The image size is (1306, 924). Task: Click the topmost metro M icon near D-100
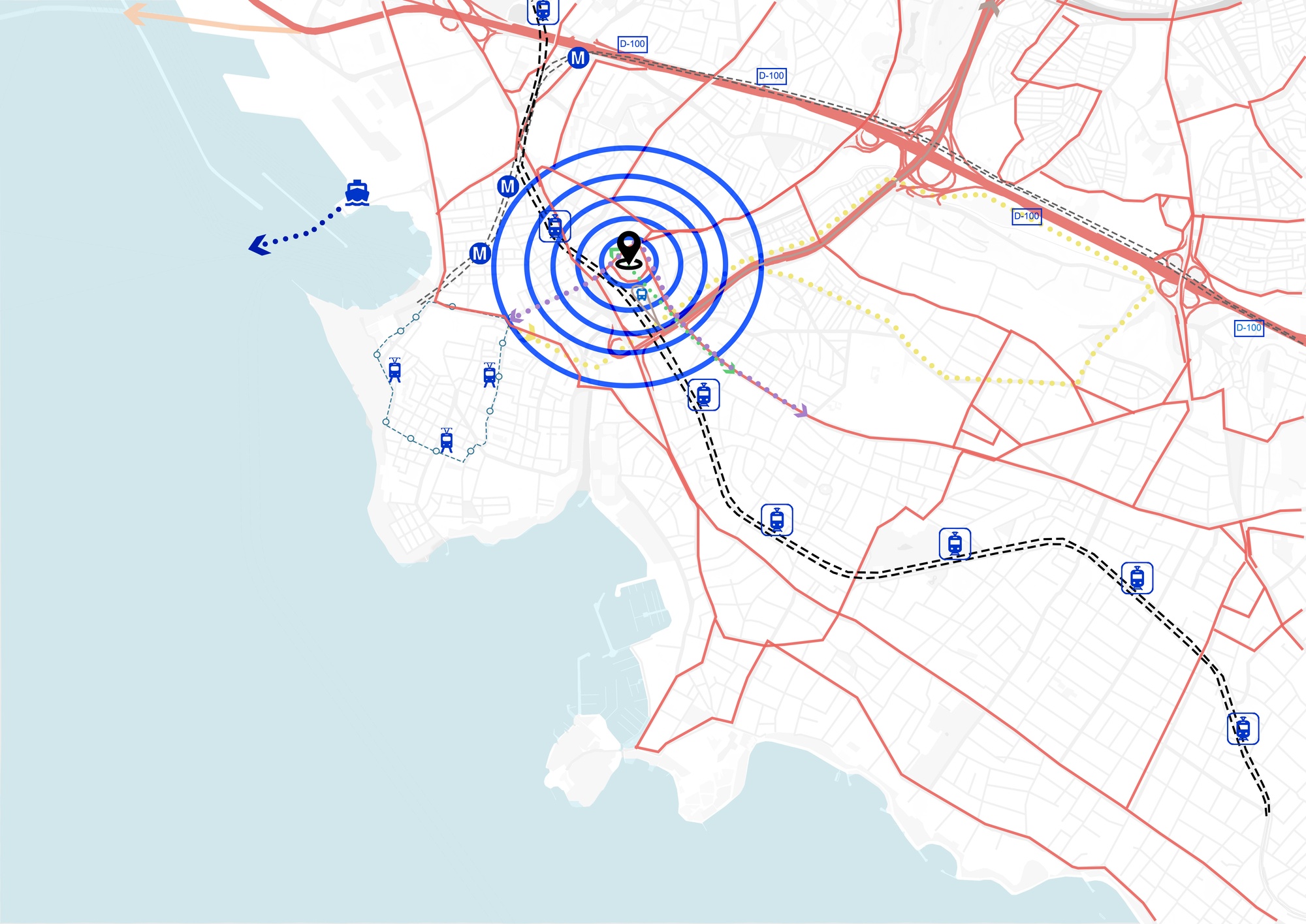click(x=578, y=58)
